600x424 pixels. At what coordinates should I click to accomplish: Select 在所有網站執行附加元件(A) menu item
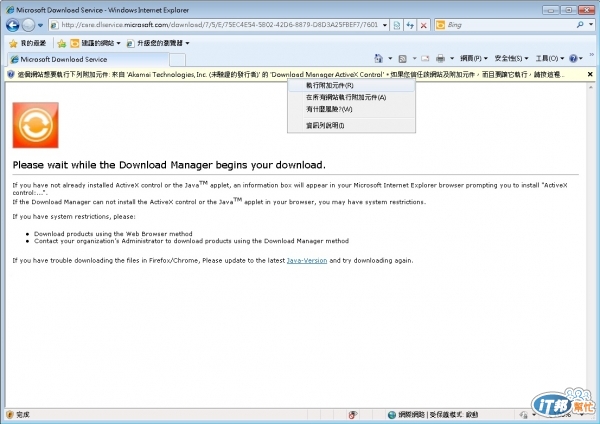click(x=351, y=97)
